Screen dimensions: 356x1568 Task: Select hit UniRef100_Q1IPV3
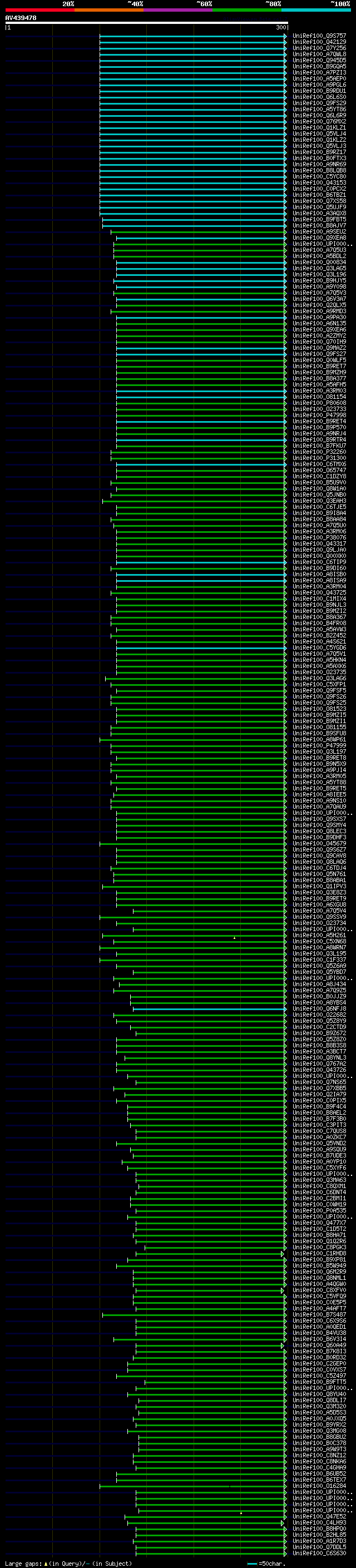[x=319, y=886]
